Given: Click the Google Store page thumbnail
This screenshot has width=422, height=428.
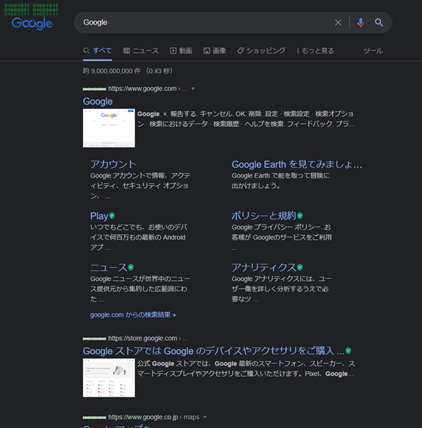Looking at the screenshot, I should click(x=109, y=378).
